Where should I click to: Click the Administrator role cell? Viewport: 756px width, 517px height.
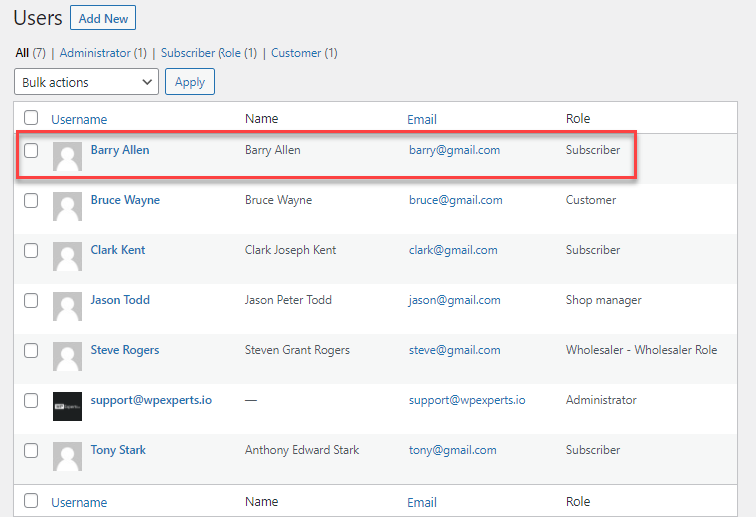[601, 400]
